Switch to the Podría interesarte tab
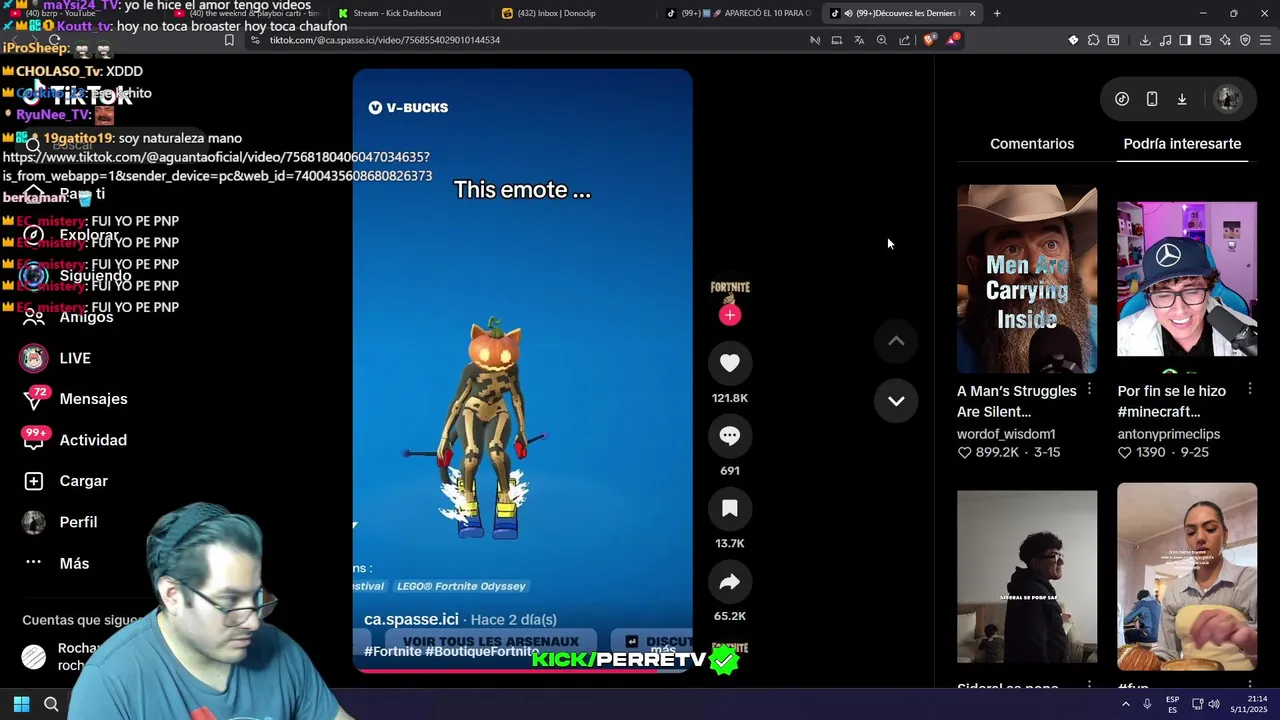The width and height of the screenshot is (1280, 720). coord(1182,144)
